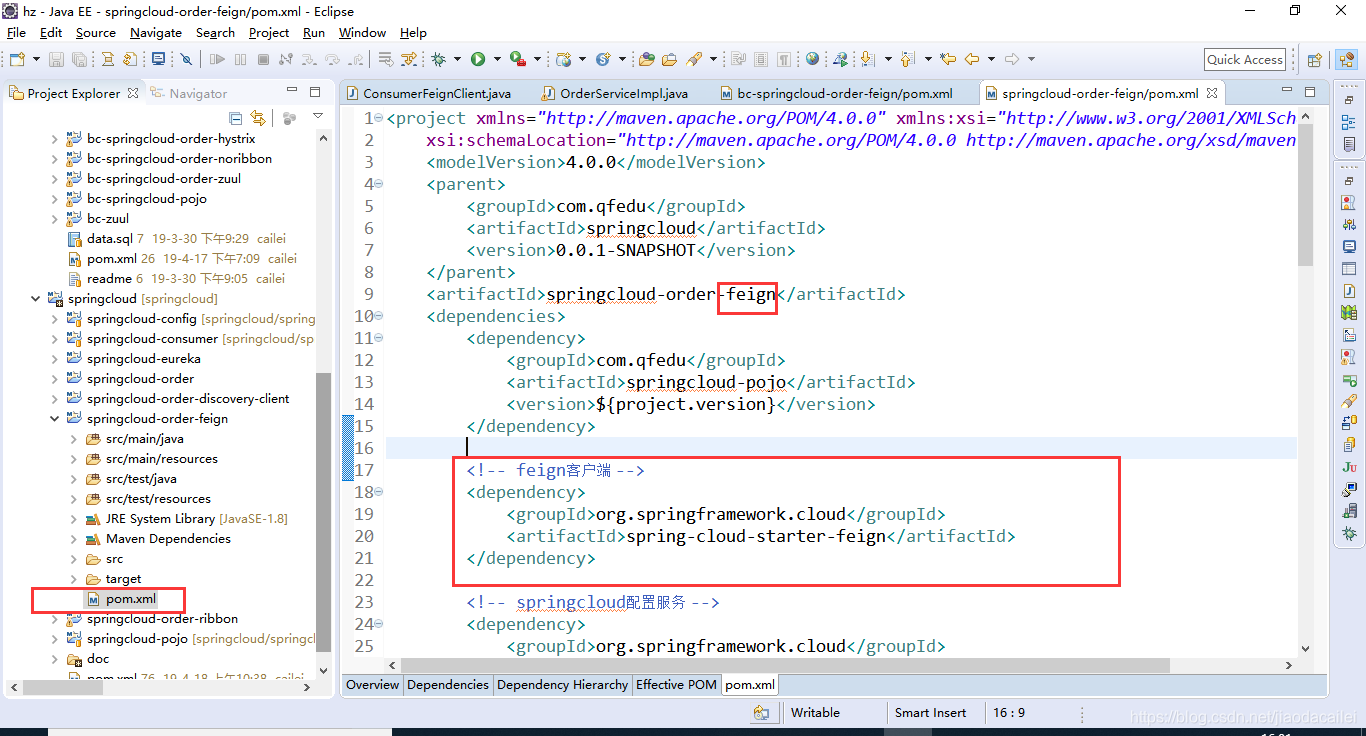Image resolution: width=1366 pixels, height=736 pixels.
Task: Switch to Navigator view tab
Action: pyautogui.click(x=189, y=93)
